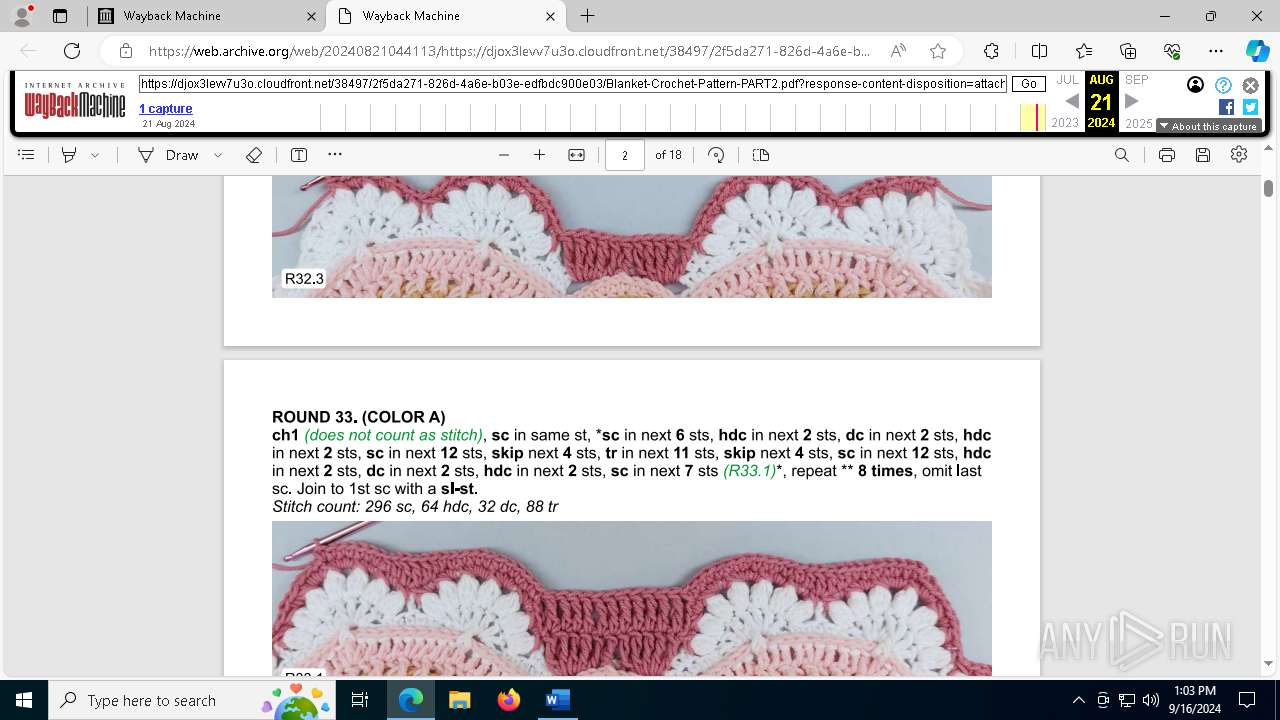
Task: Select the 2023 year in timeline
Action: pos(1065,123)
